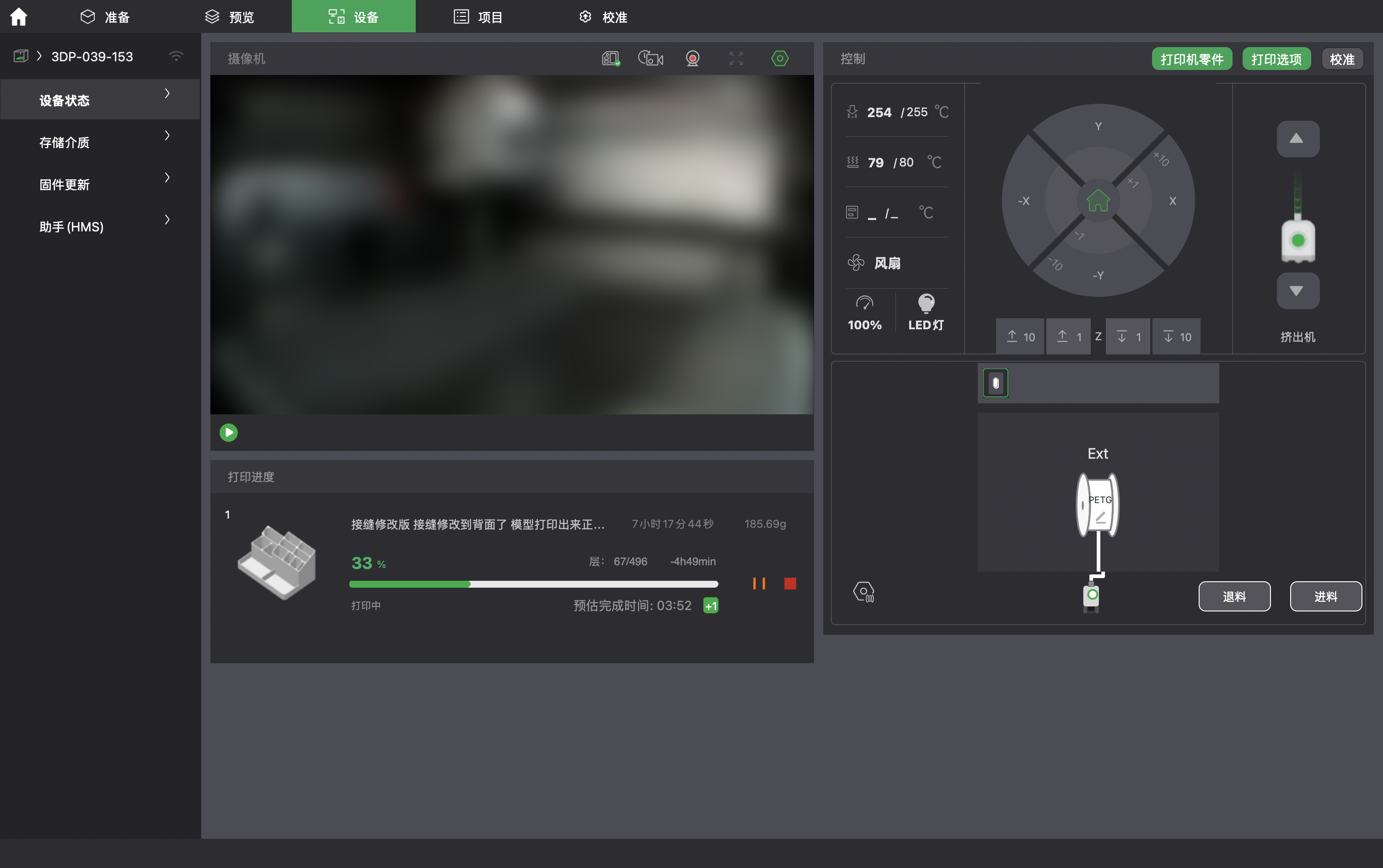Open the 风扇 fan control
This screenshot has height=868, width=1383.
874,263
